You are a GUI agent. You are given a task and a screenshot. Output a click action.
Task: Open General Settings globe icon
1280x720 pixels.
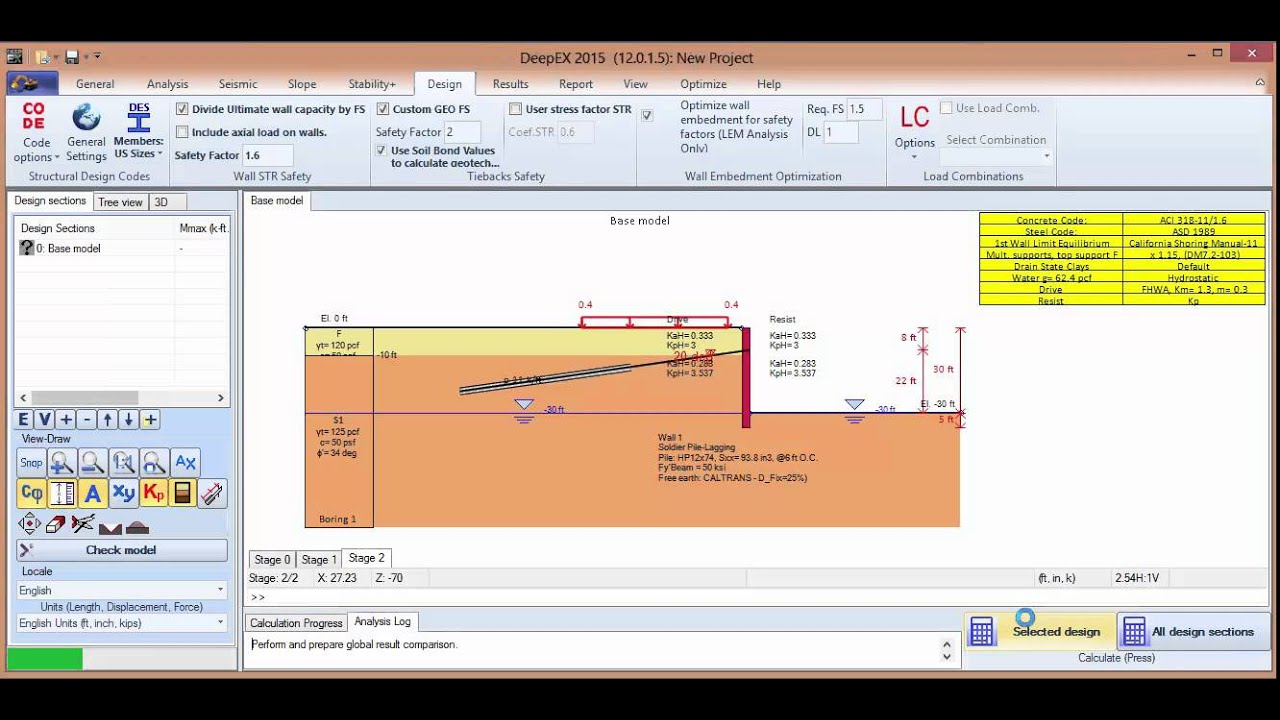[x=87, y=117]
